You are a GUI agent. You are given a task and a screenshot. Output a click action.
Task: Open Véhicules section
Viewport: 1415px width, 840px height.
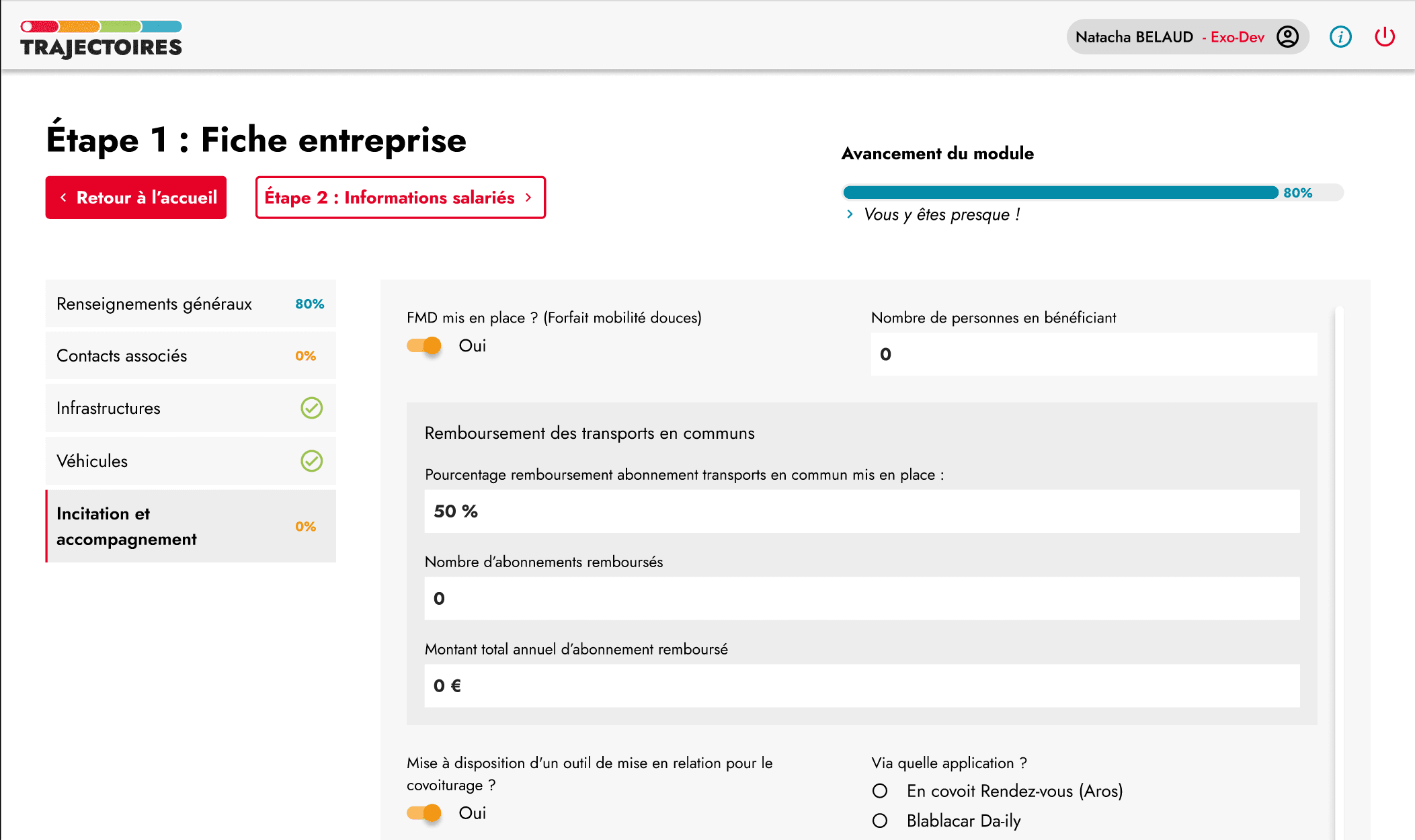click(191, 461)
